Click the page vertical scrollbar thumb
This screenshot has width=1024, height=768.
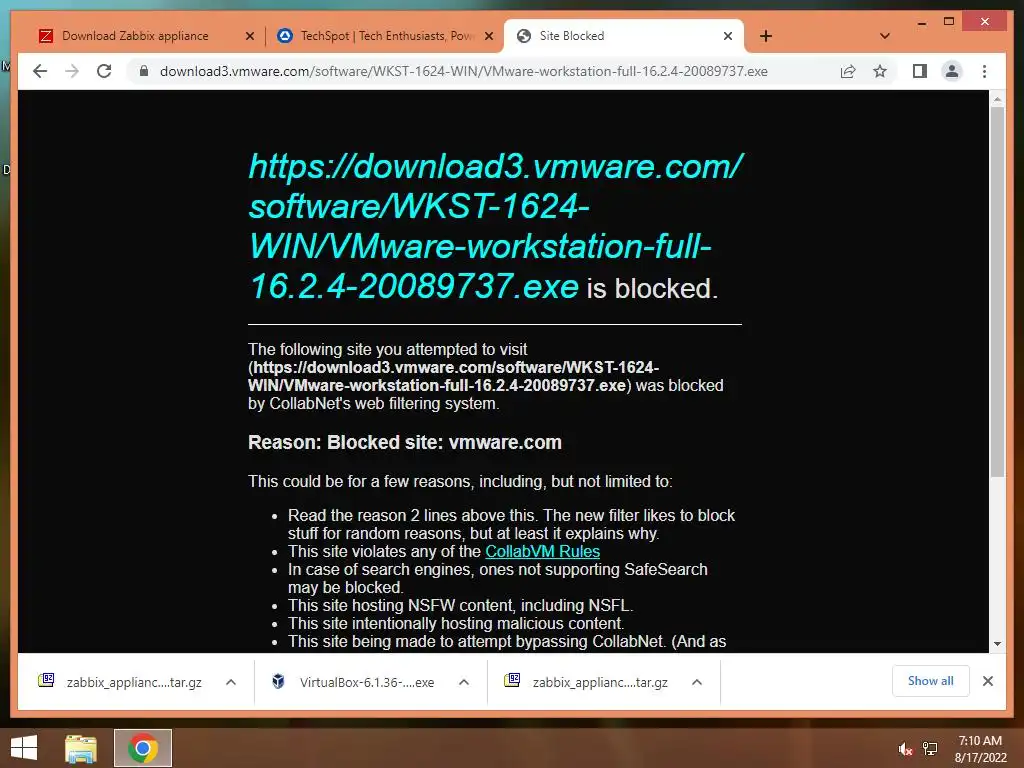[997, 292]
